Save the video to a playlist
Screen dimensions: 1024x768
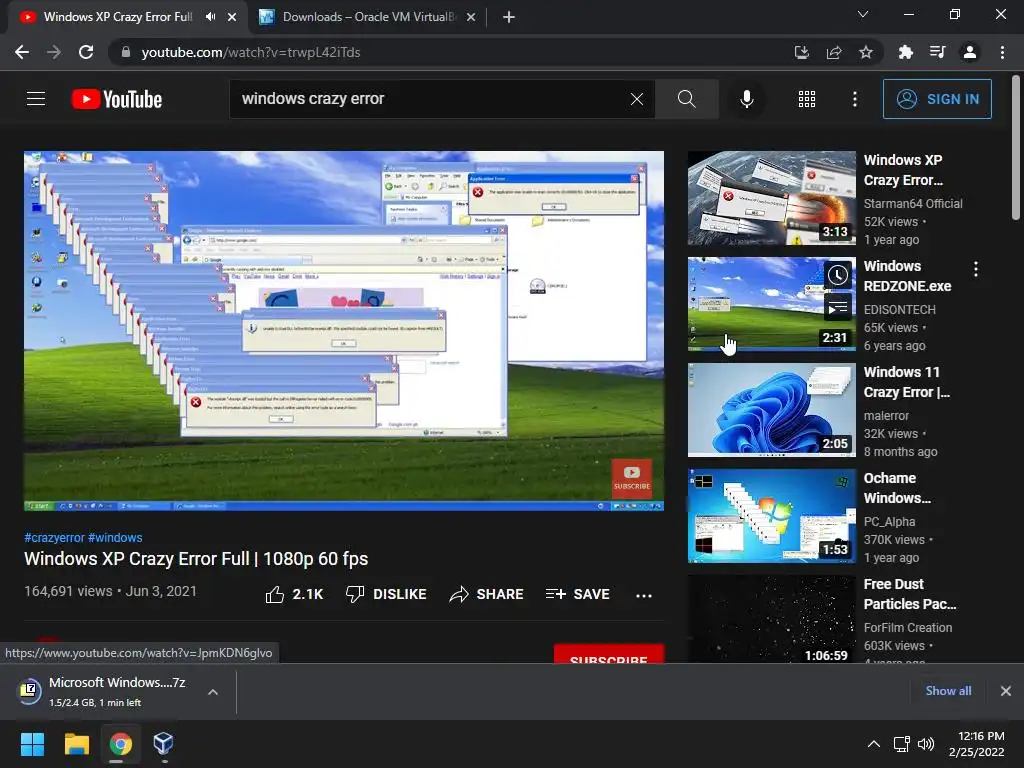tap(578, 594)
